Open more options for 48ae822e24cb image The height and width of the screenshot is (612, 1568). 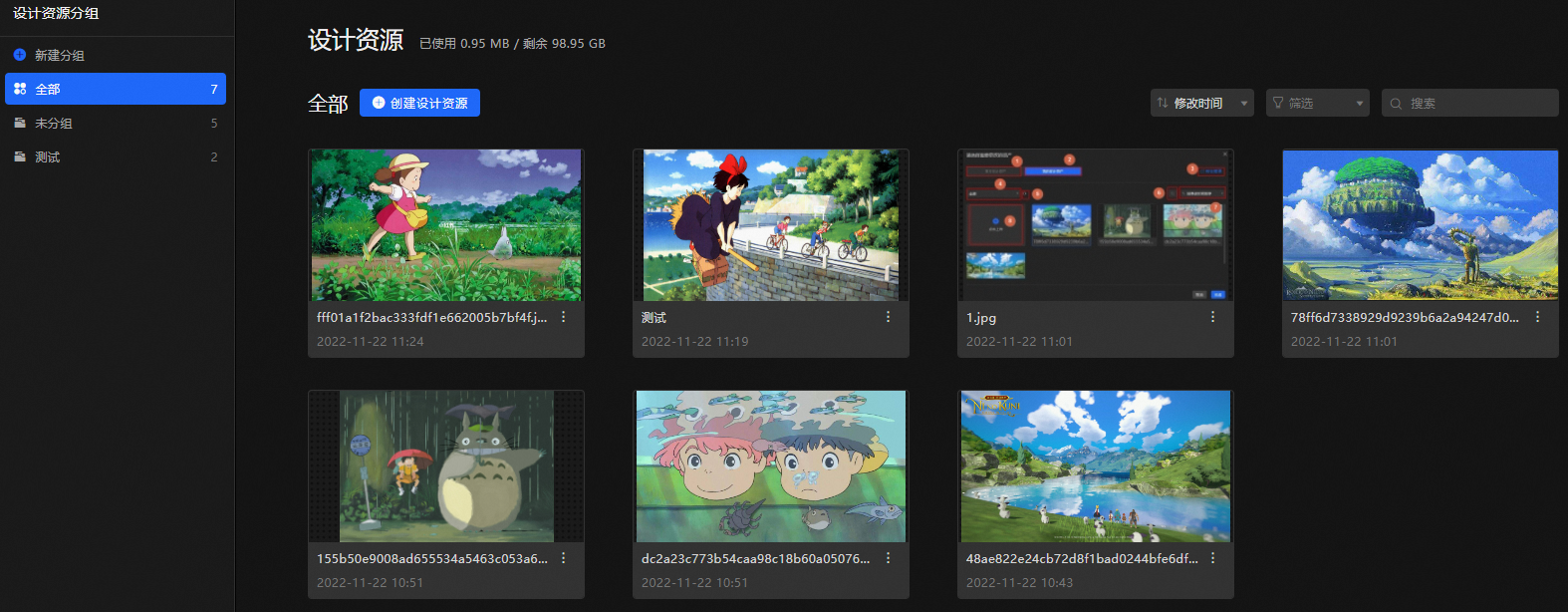point(1213,558)
